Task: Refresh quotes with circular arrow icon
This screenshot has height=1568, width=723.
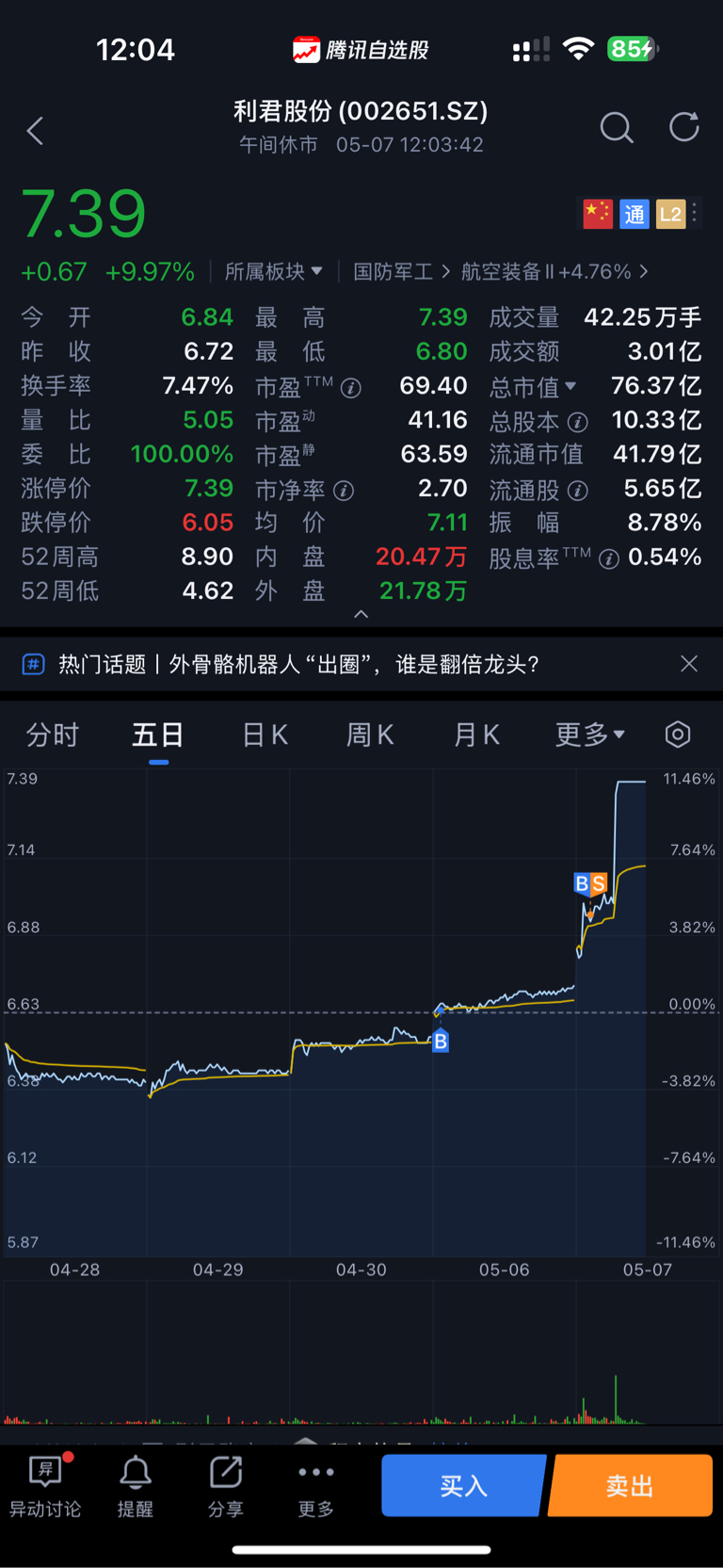Action: click(684, 127)
